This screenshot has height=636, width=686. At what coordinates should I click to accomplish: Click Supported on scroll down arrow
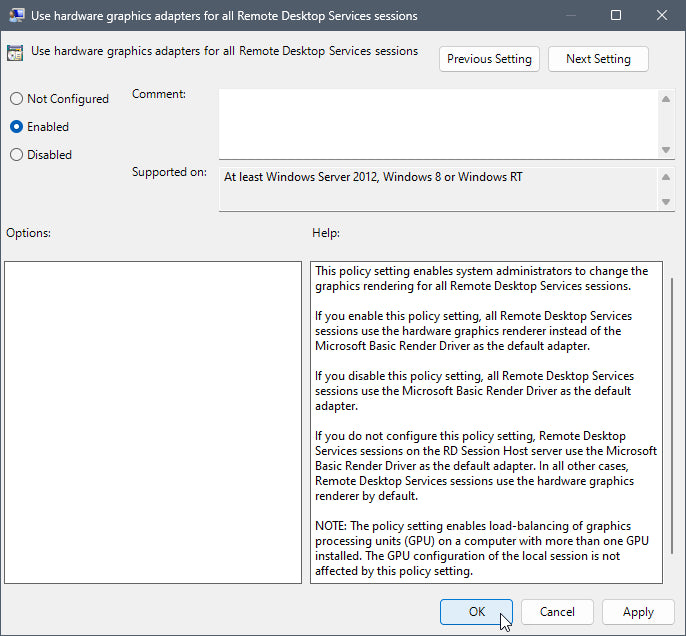[x=666, y=201]
